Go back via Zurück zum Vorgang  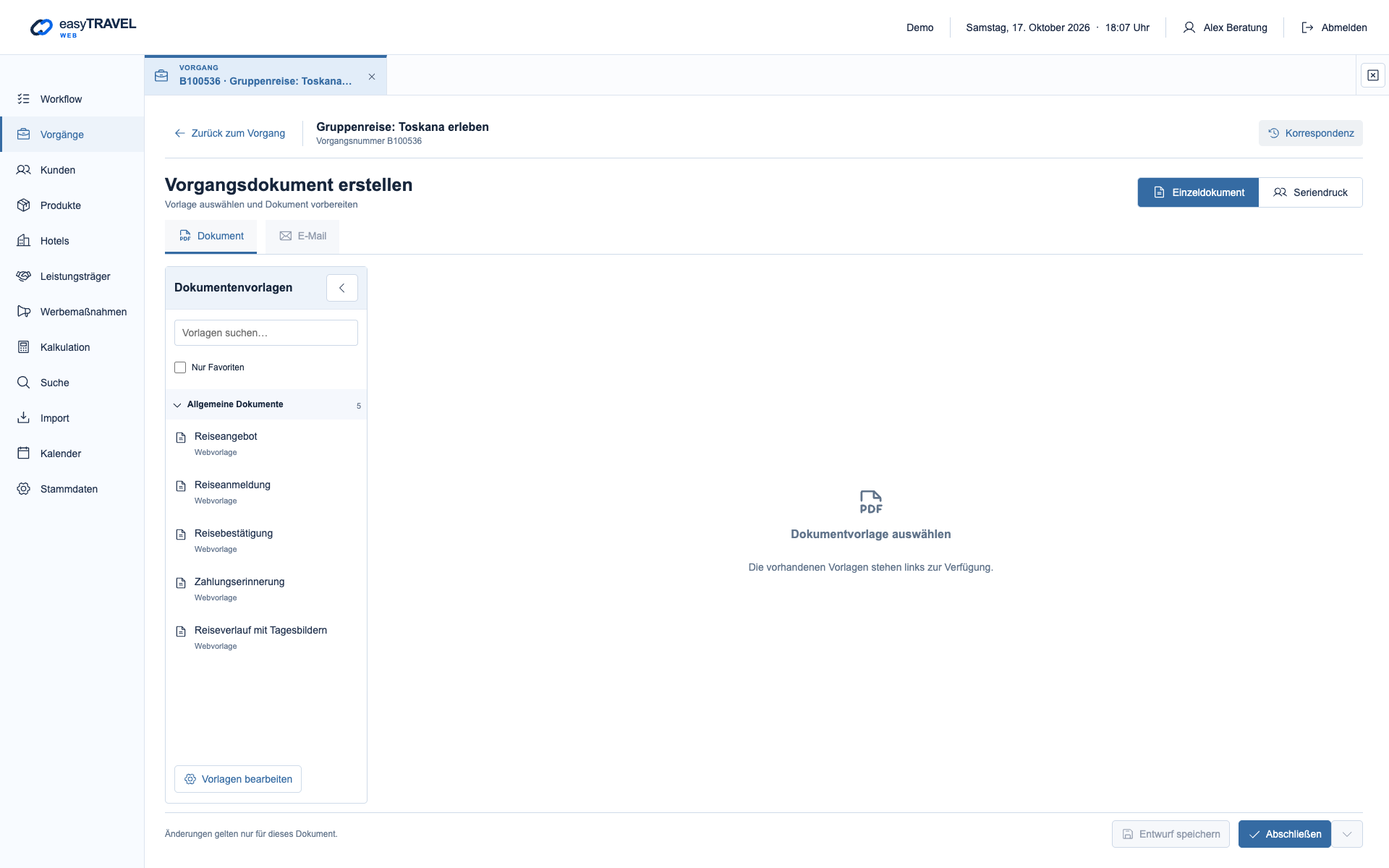[x=229, y=133]
